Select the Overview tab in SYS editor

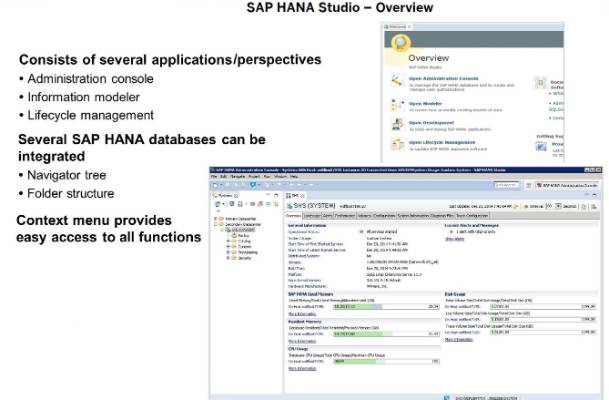click(x=293, y=216)
